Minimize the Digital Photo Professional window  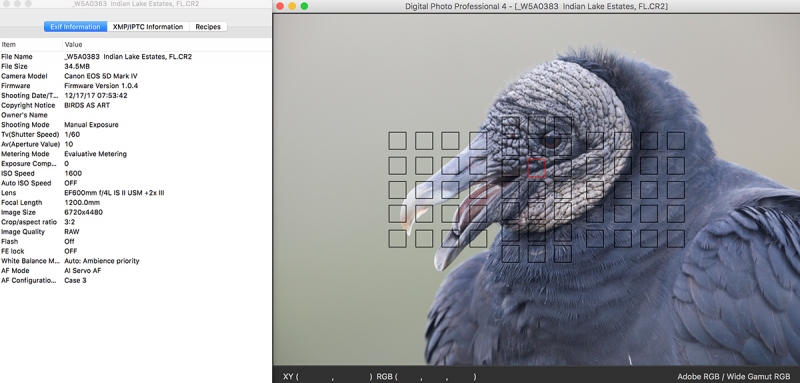coord(292,6)
